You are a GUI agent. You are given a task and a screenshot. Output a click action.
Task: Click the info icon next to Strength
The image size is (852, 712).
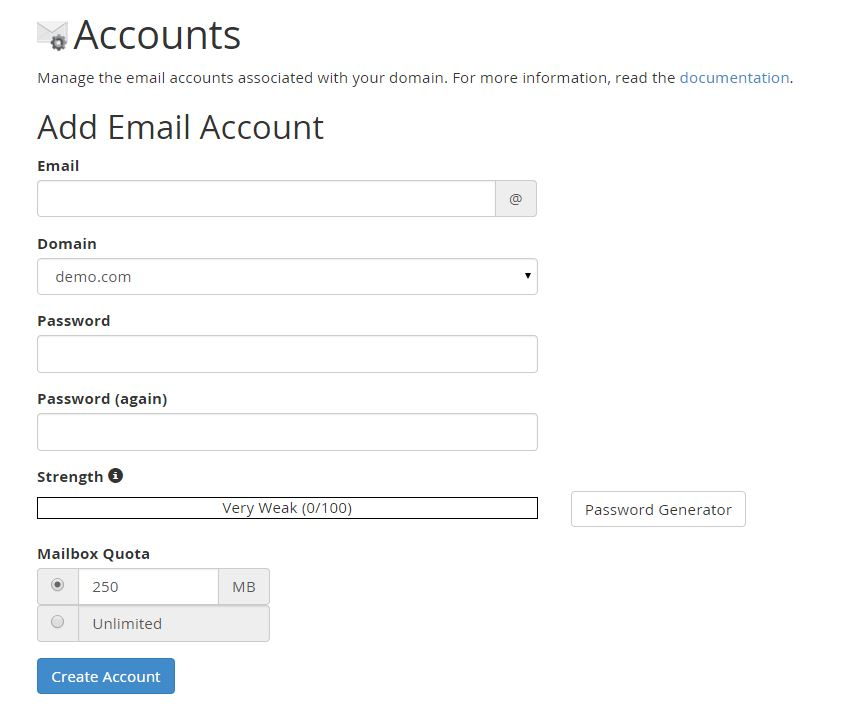click(x=115, y=475)
